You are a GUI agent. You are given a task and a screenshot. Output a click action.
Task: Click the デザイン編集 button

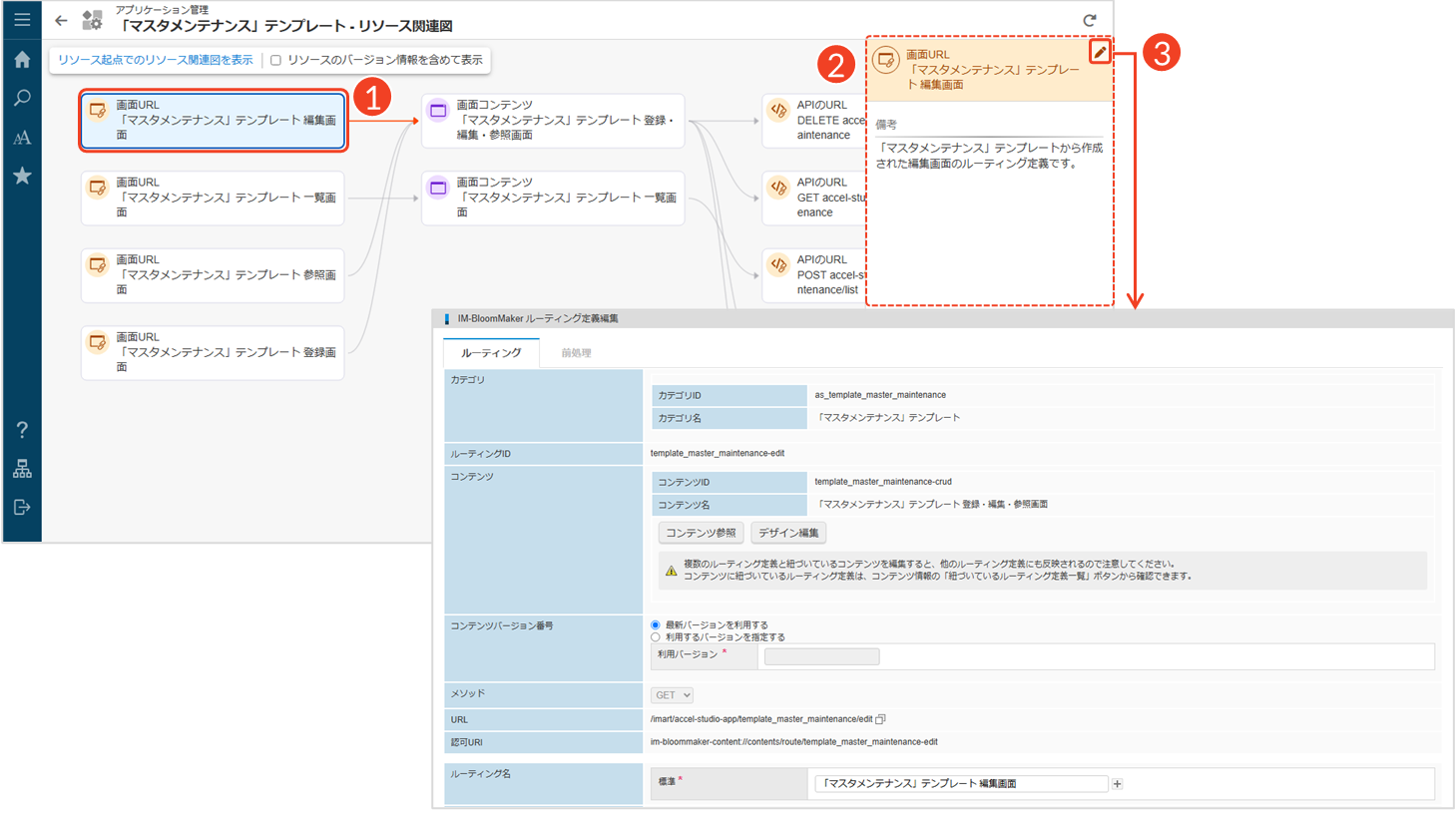coord(788,534)
